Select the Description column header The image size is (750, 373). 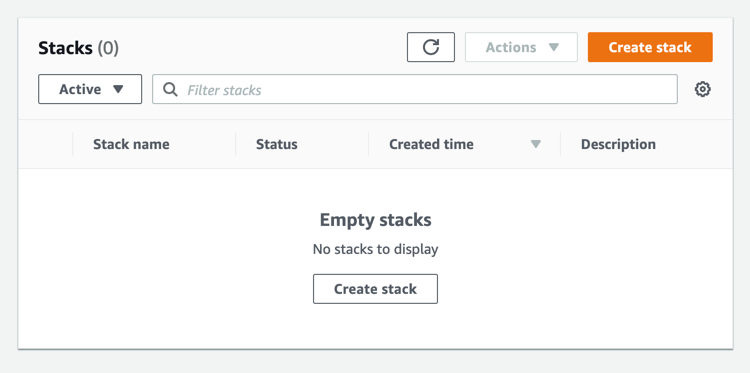pyautogui.click(x=618, y=144)
